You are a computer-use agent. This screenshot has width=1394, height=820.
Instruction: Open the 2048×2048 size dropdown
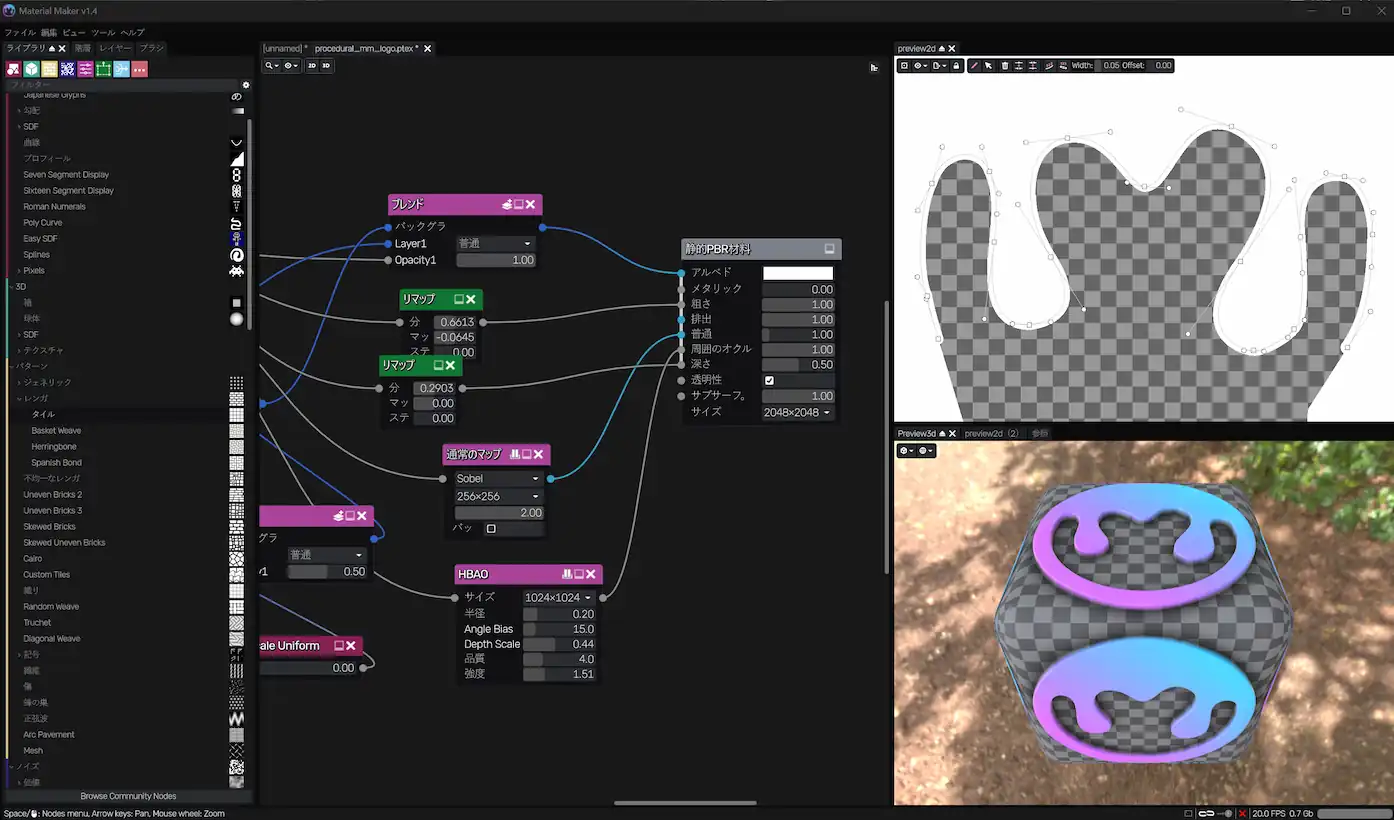pyautogui.click(x=797, y=412)
